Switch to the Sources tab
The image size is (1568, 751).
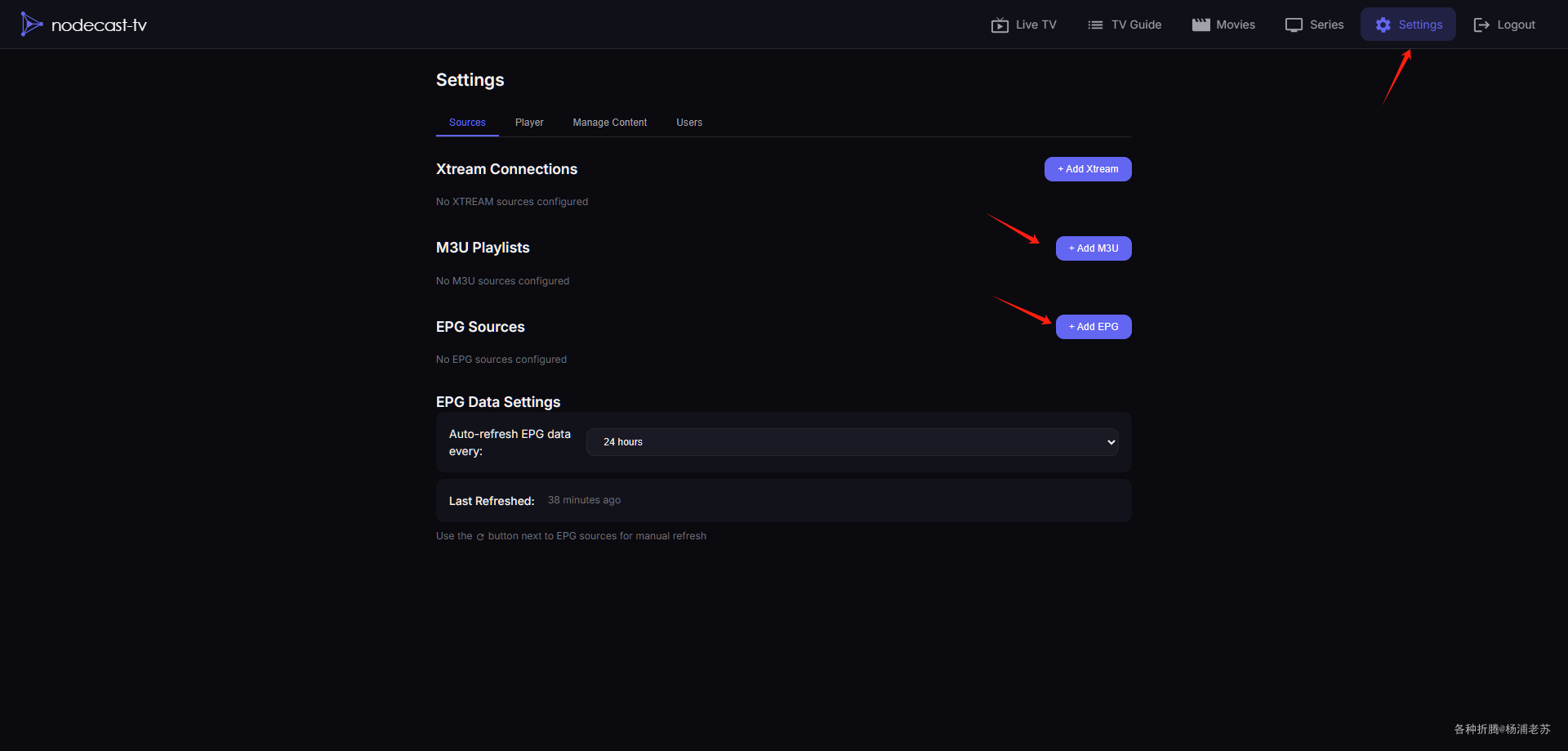tap(467, 123)
